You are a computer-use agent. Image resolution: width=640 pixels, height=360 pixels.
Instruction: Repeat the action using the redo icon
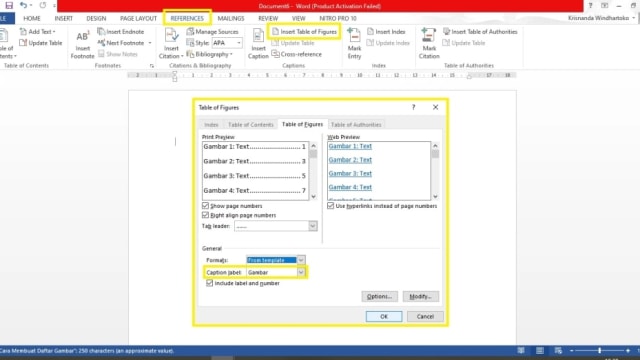coord(42,5)
